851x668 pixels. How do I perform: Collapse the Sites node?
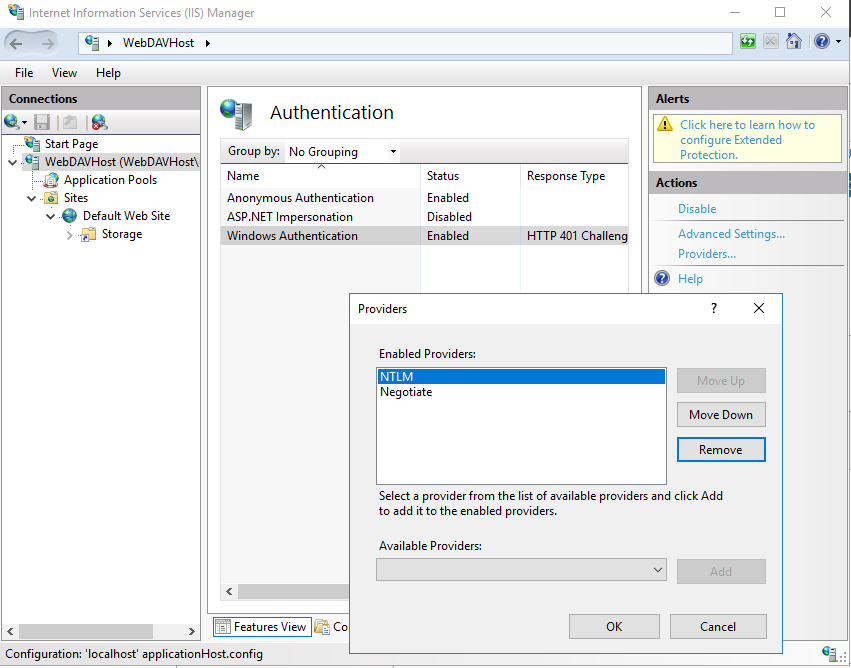pos(31,199)
